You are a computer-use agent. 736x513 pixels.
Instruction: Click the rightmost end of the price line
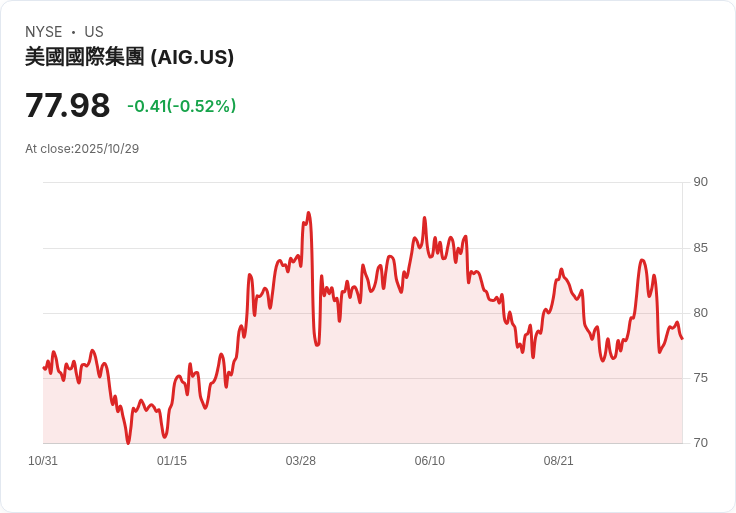click(682, 338)
